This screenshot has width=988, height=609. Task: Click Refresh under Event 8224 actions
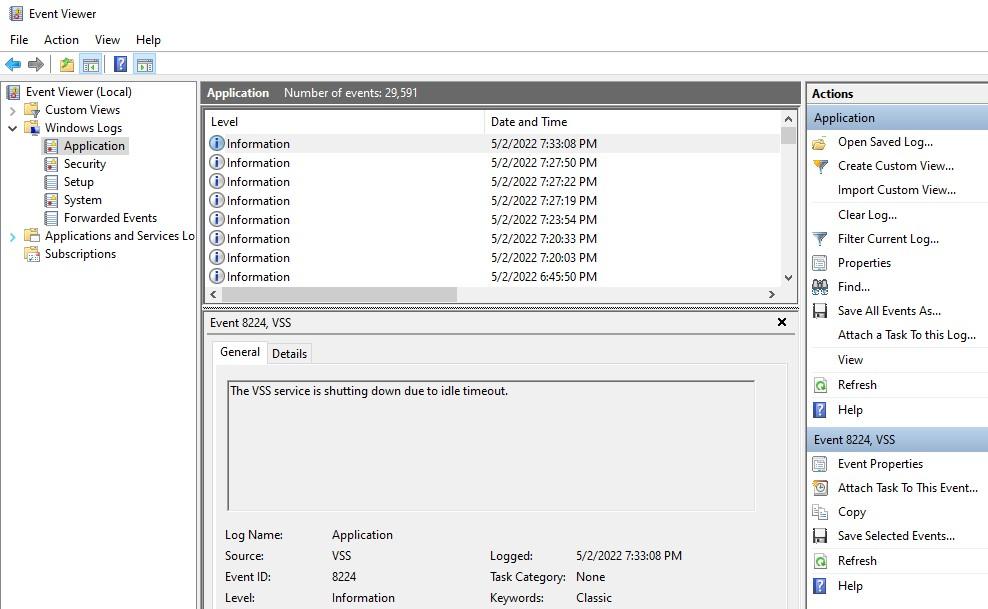click(x=857, y=561)
